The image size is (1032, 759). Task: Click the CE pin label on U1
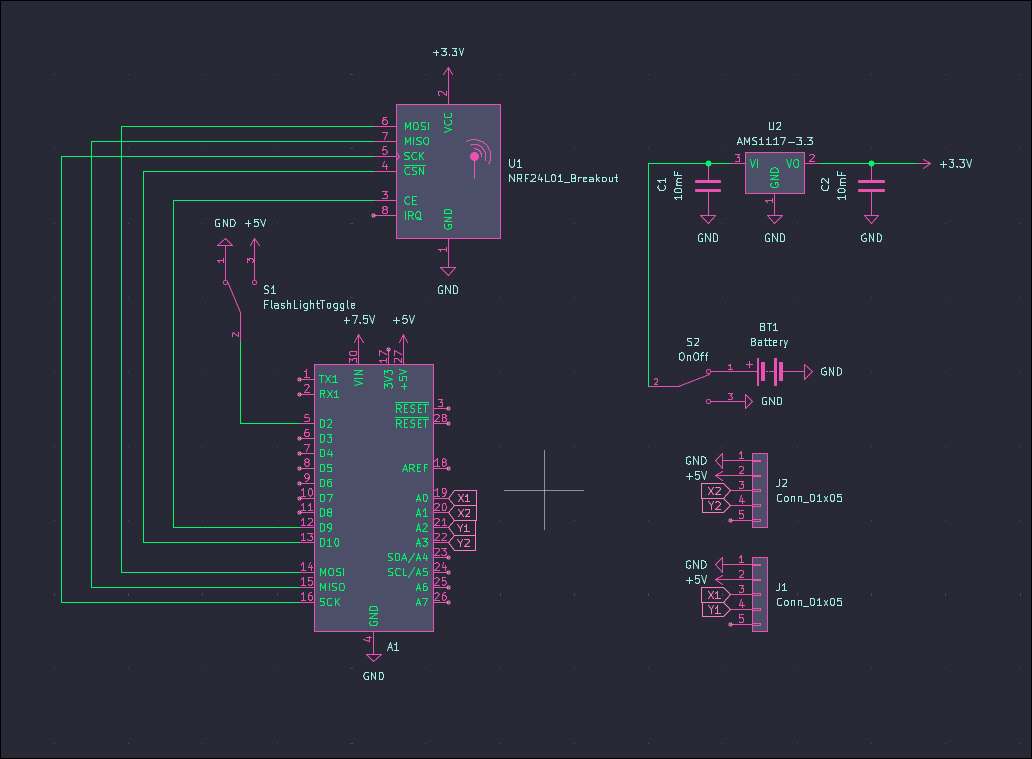(410, 201)
